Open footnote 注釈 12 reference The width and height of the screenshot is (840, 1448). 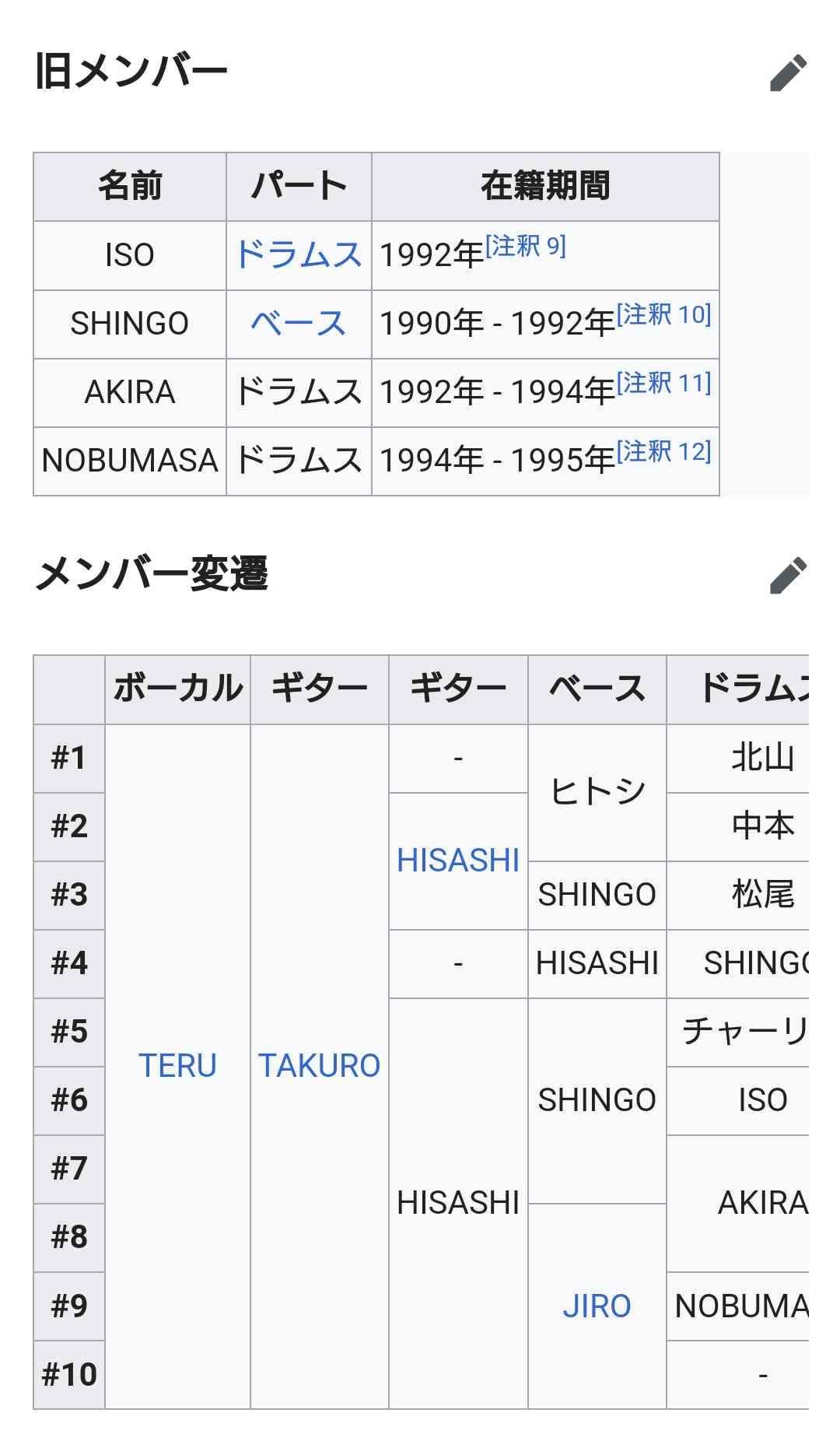coord(664,452)
